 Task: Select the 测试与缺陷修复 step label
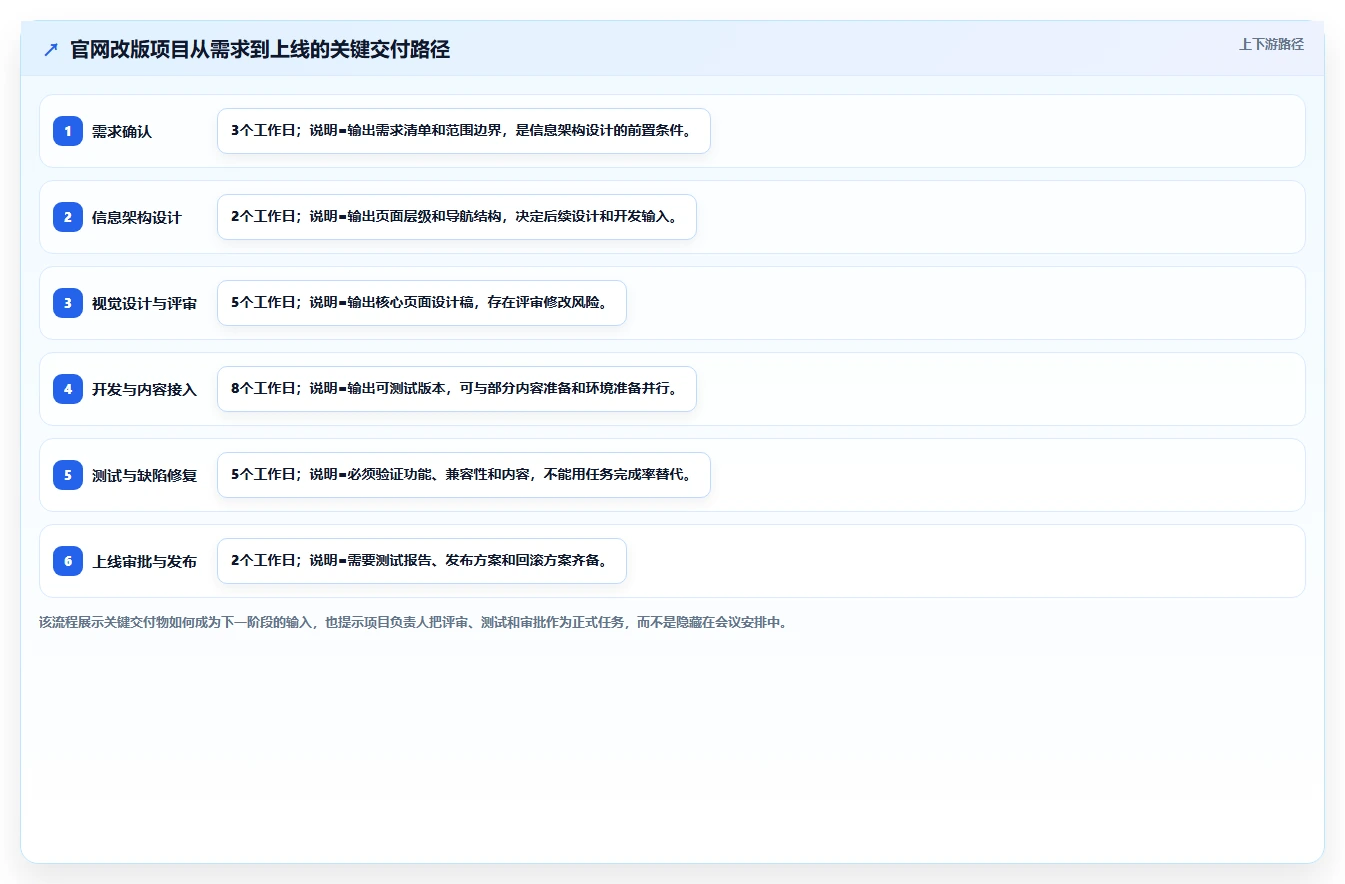(x=145, y=475)
